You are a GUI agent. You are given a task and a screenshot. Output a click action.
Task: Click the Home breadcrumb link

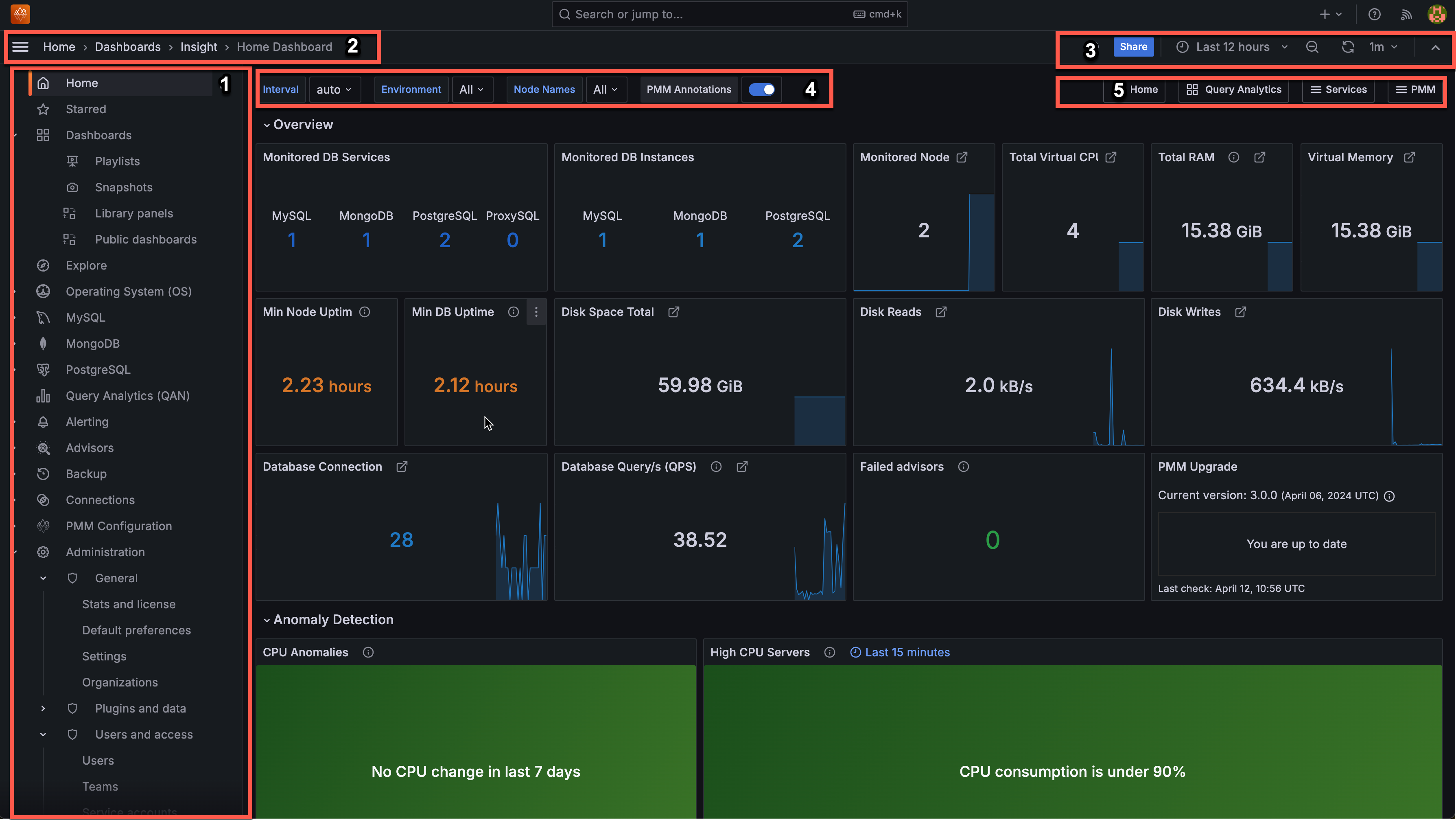tap(59, 47)
